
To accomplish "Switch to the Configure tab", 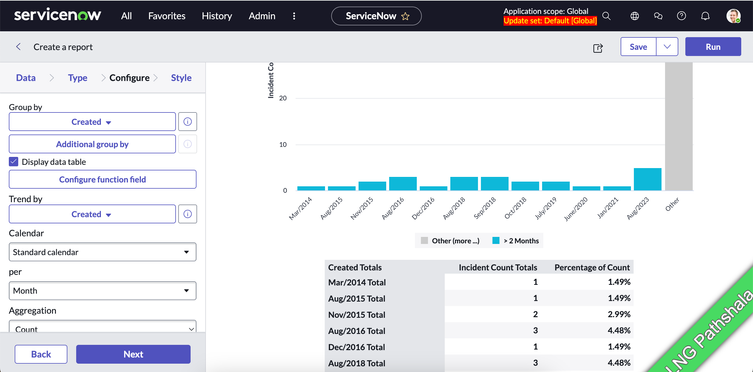I will pos(130,78).
